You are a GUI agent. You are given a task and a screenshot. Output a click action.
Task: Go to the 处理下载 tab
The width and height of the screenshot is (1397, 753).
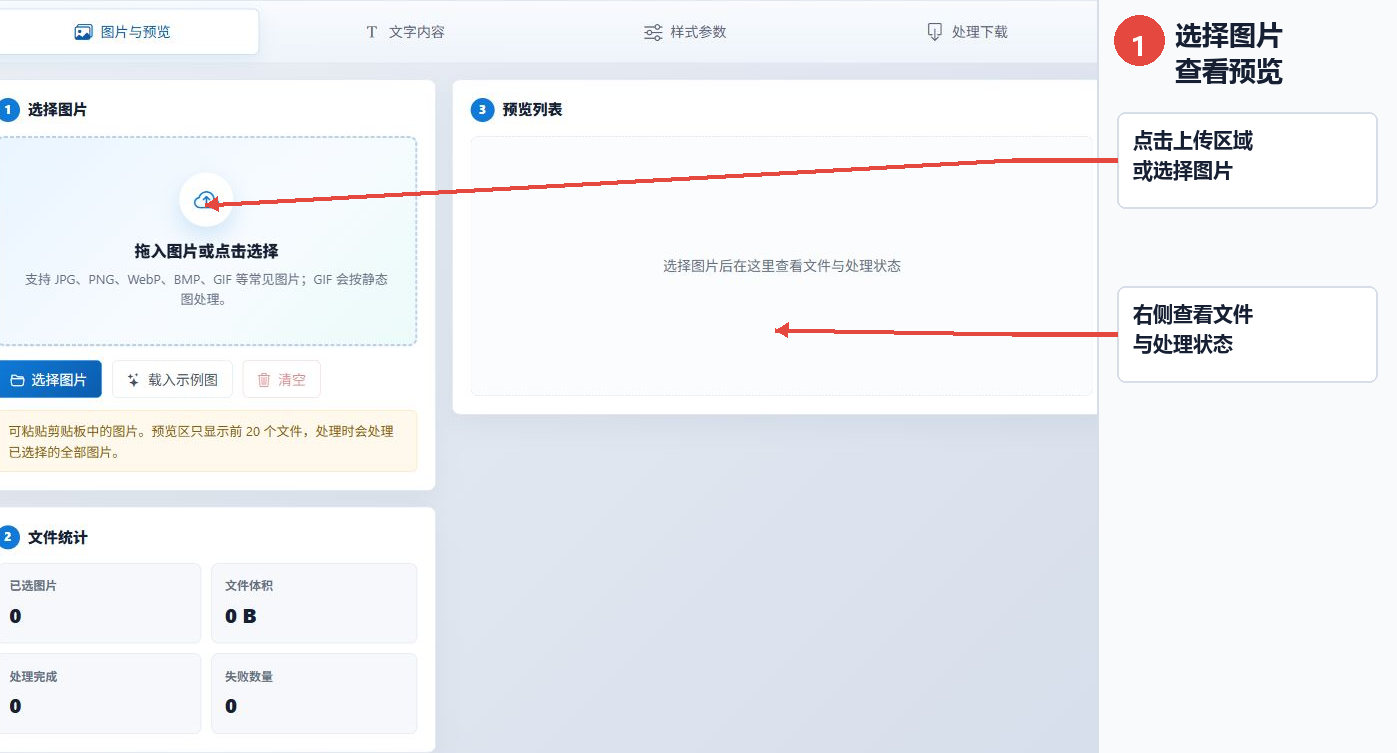point(967,32)
